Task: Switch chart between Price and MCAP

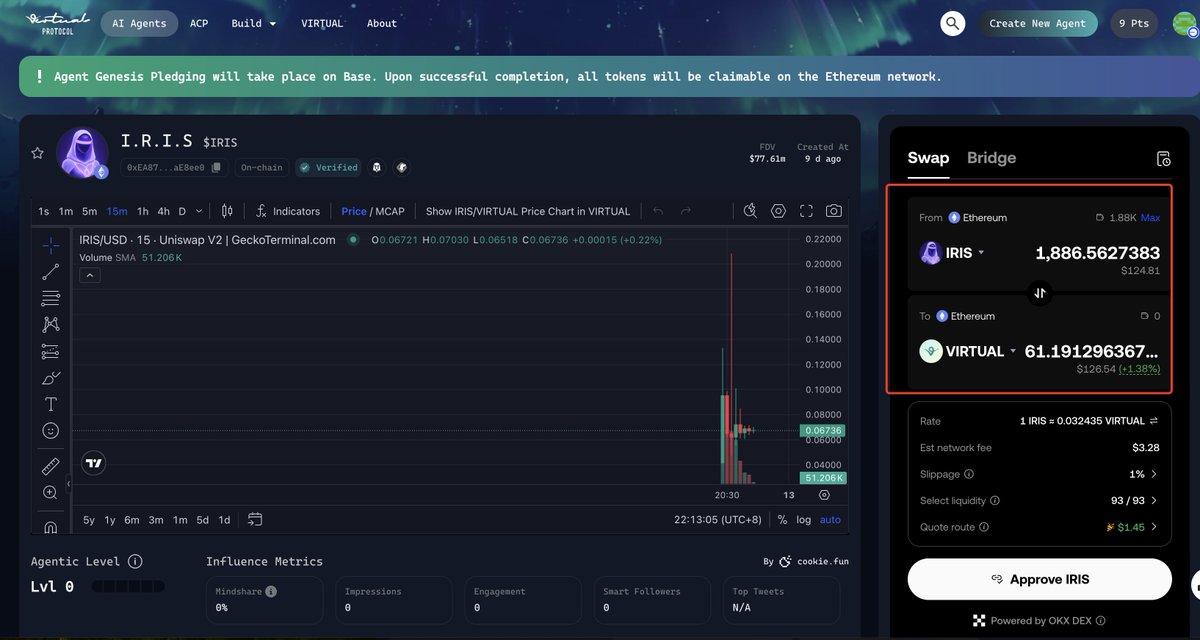Action: tap(373, 211)
